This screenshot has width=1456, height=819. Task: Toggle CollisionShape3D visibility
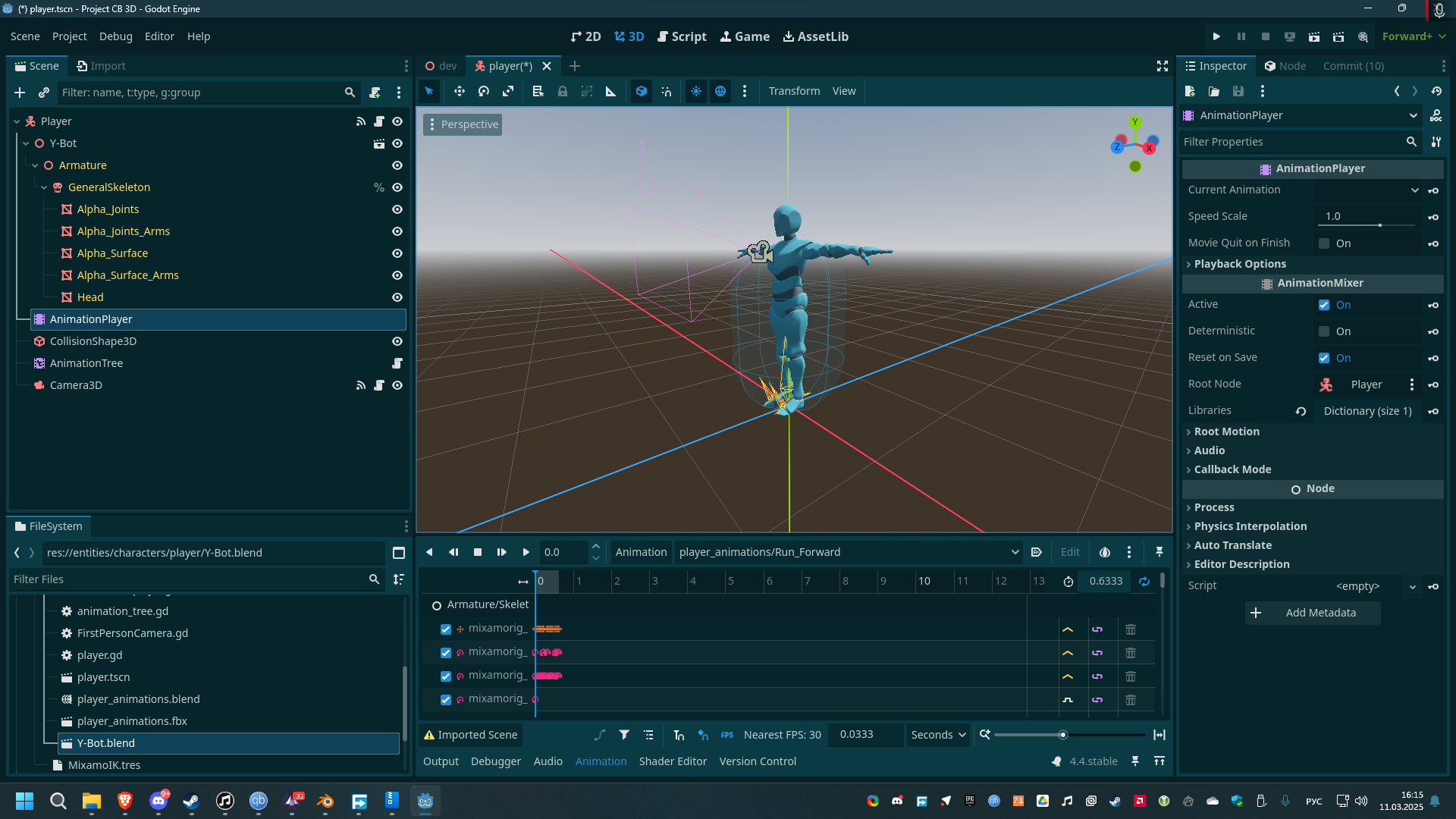397,341
